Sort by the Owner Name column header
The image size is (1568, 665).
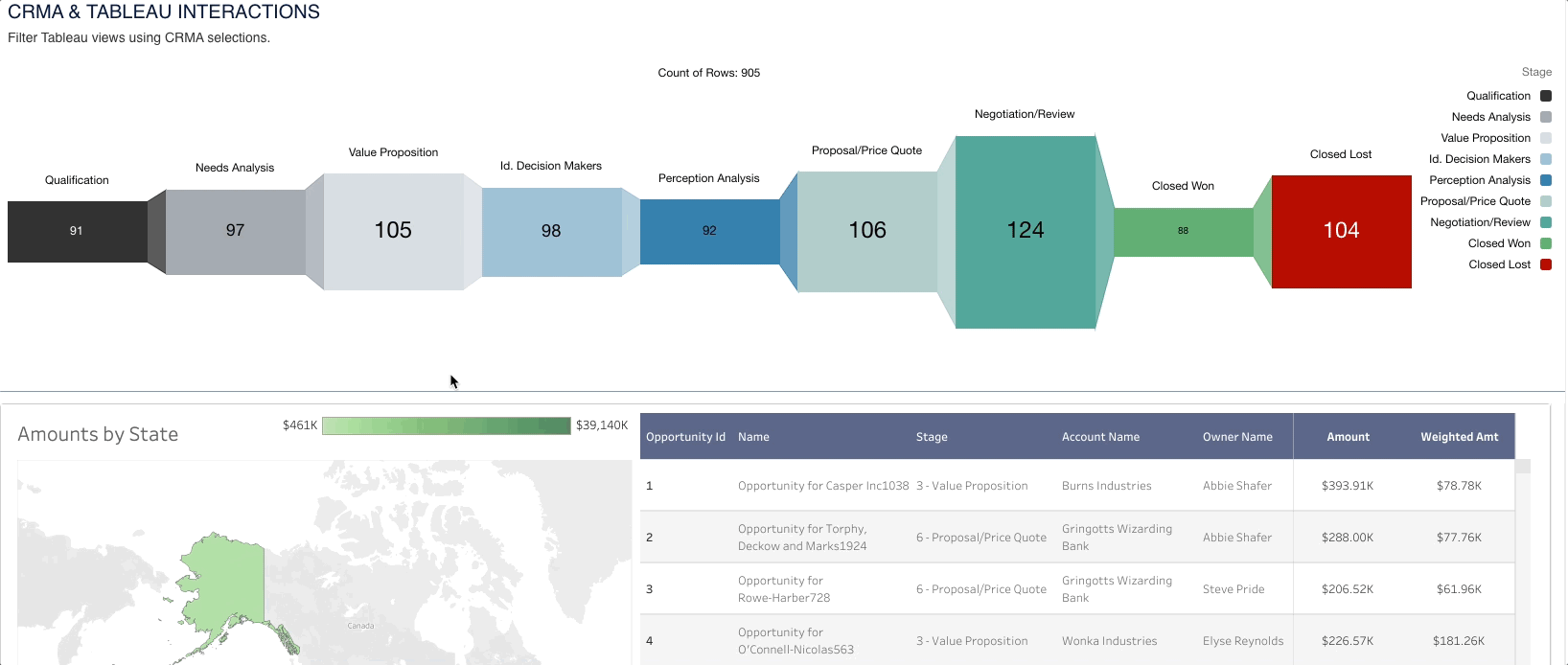[x=1237, y=437]
